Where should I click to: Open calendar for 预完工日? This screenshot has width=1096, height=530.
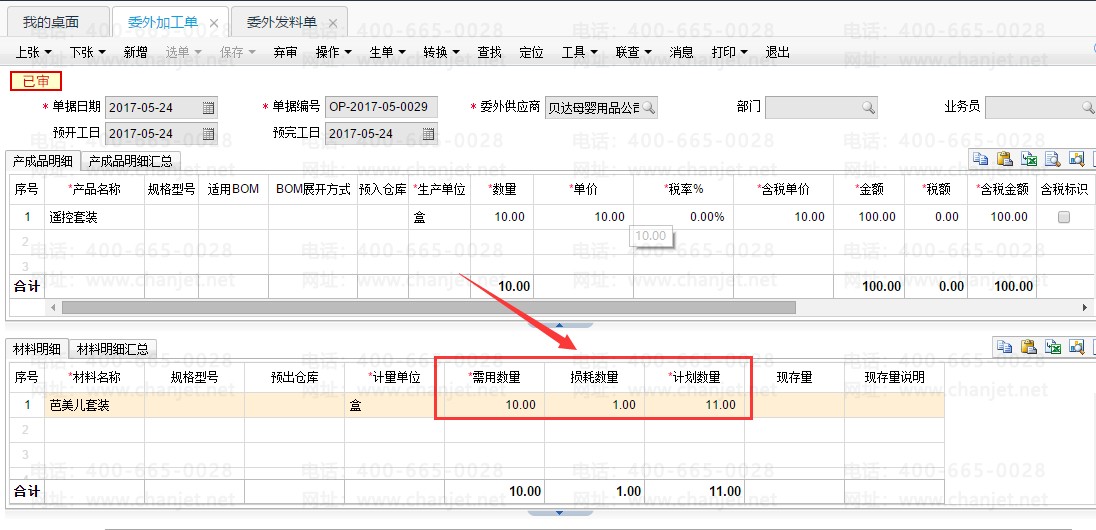pos(428,134)
